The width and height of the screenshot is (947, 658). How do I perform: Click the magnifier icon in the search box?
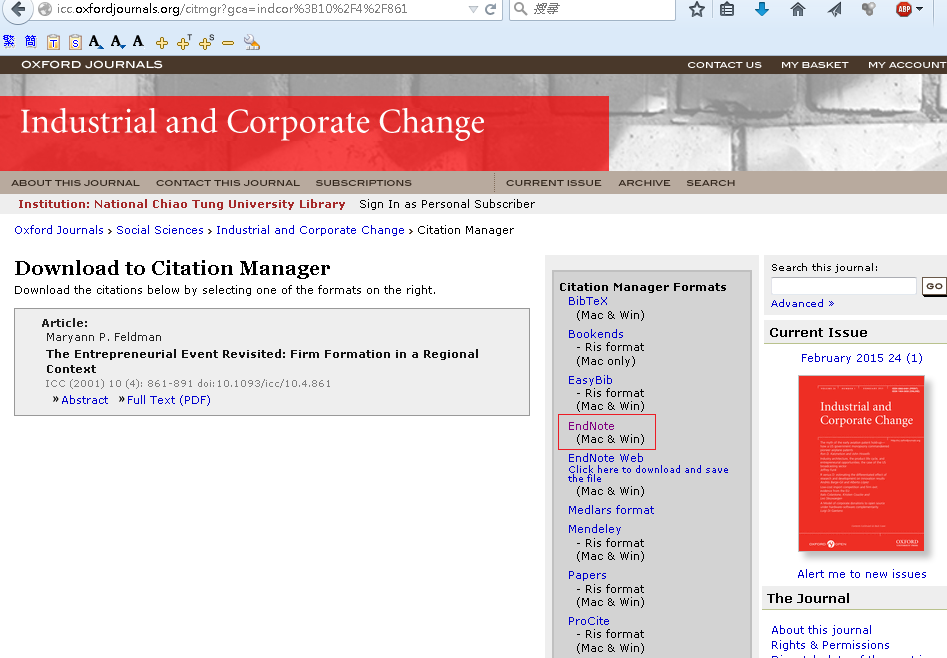520,8
